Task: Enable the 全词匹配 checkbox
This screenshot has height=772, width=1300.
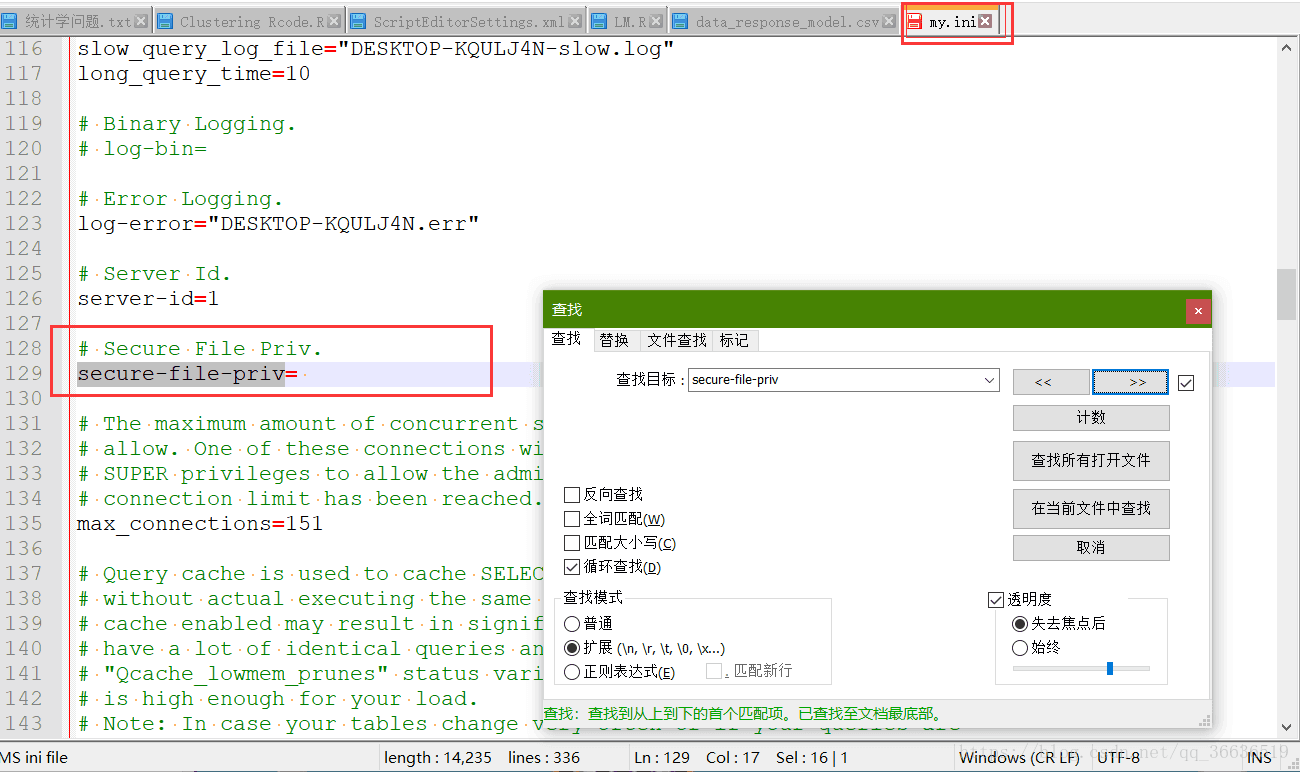Action: click(x=572, y=519)
